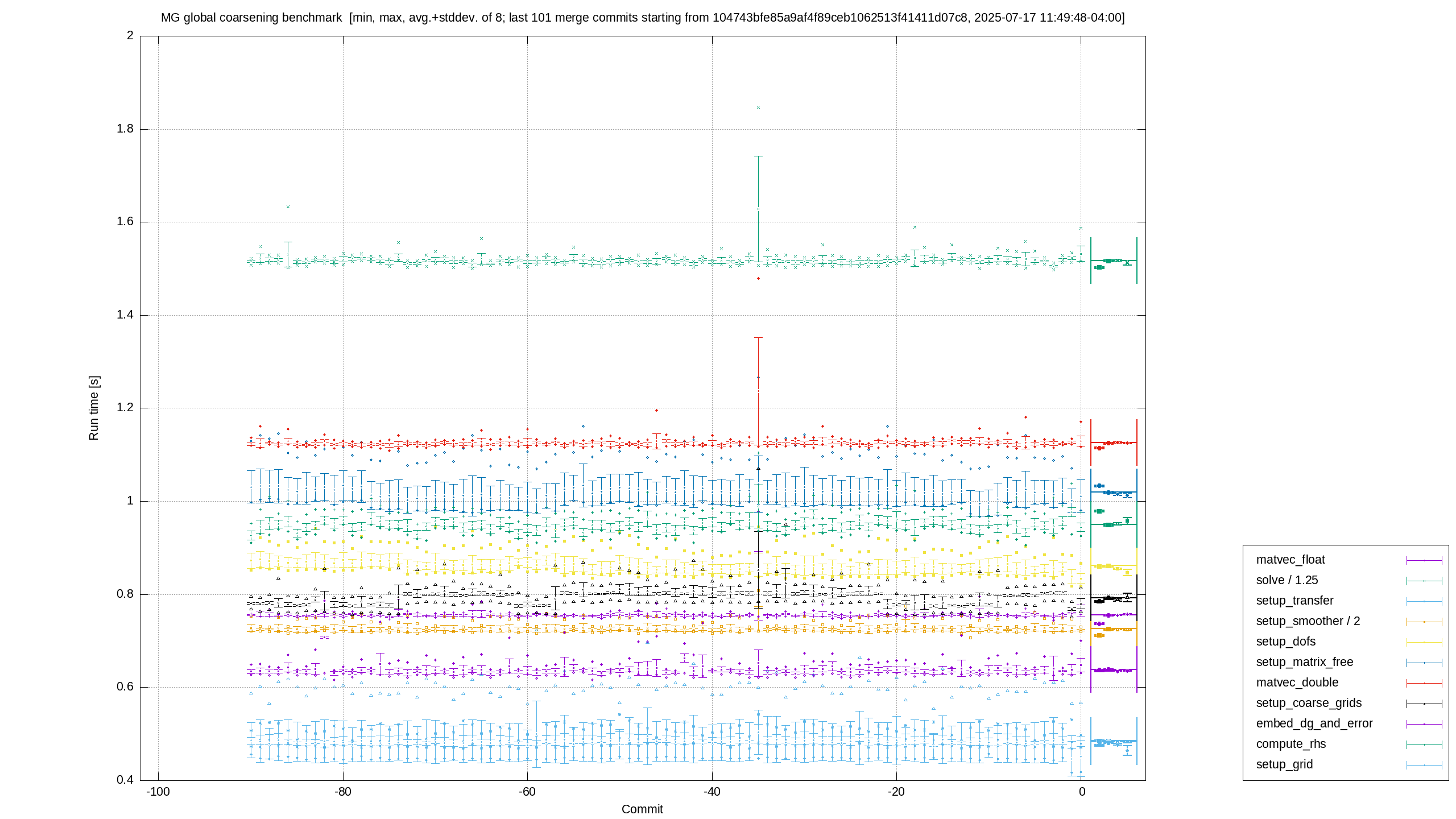Select the setup_dofs legend label
Screen dimensions: 1456x819
1286,642
